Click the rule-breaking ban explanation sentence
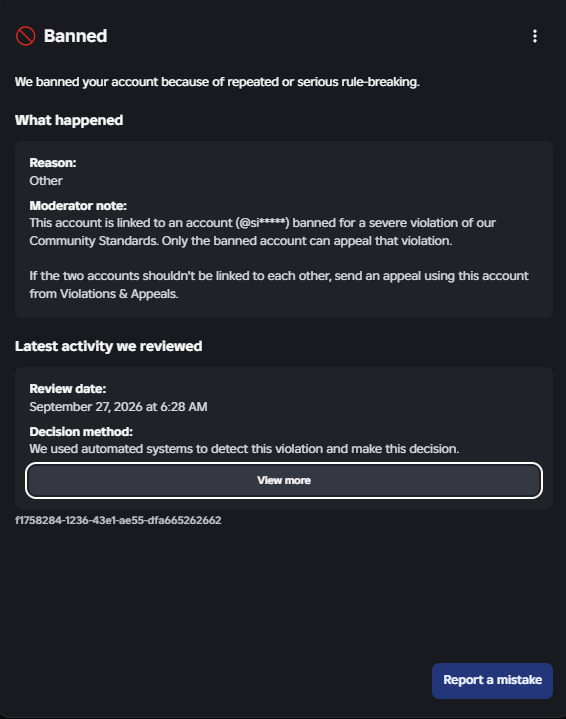 coord(217,82)
